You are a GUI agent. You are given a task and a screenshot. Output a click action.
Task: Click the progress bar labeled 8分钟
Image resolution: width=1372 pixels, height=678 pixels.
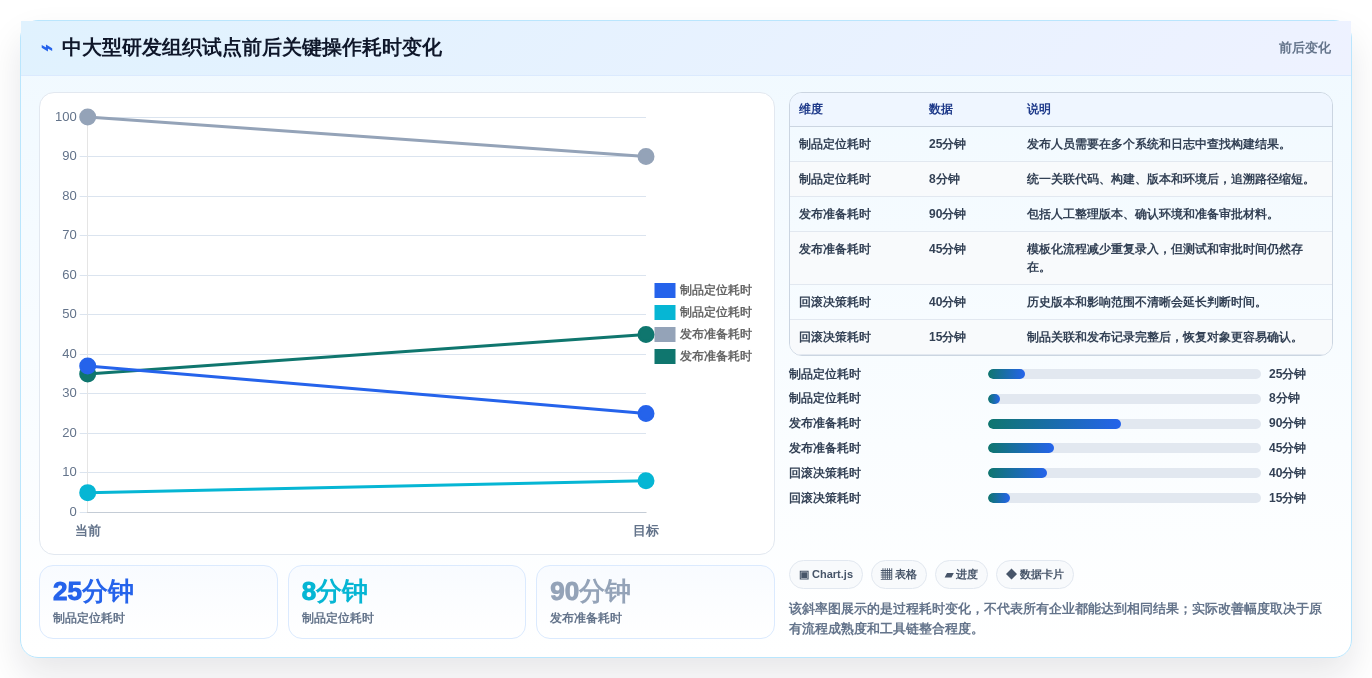click(x=1124, y=399)
